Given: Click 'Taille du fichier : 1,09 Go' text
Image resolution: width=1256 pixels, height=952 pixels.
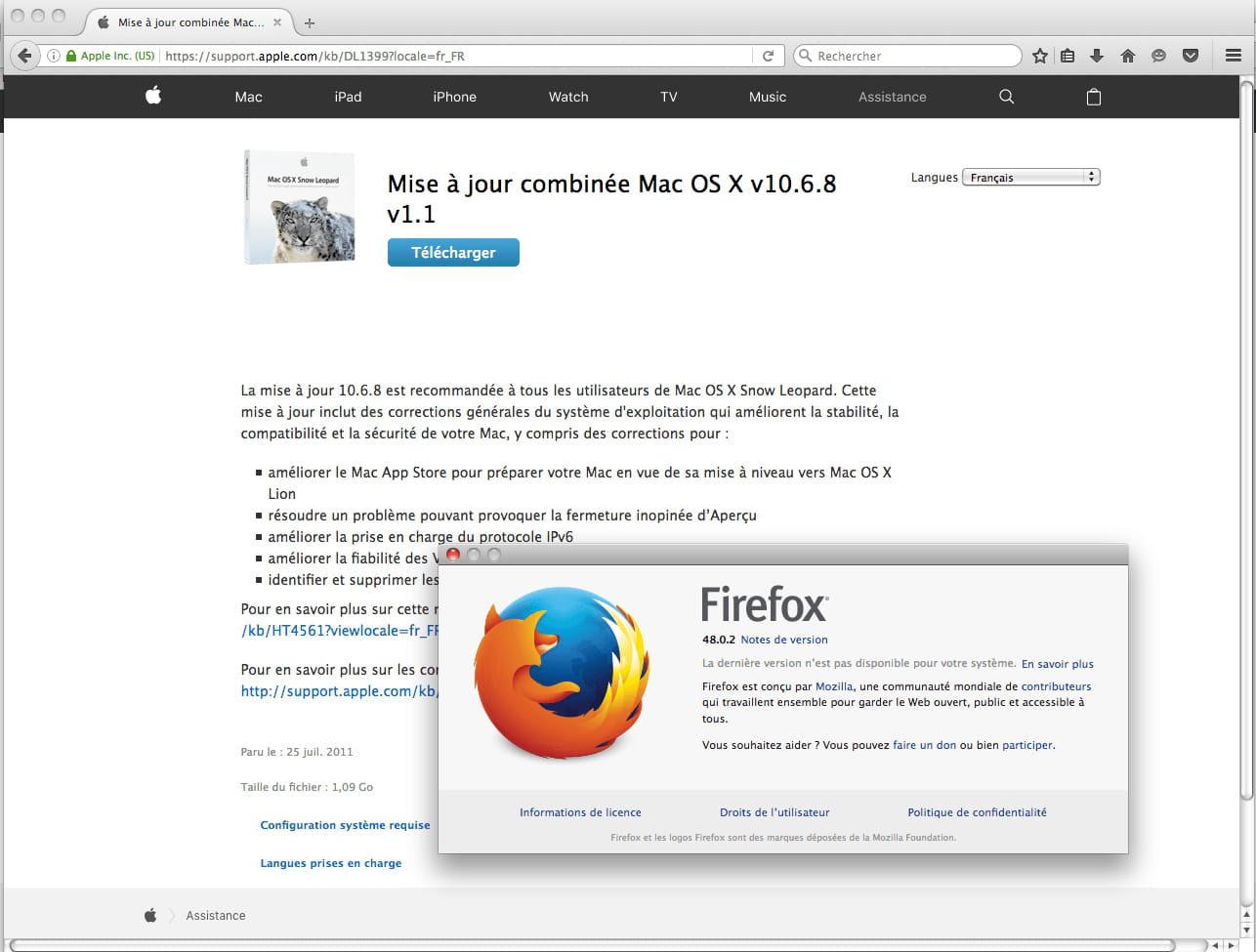Looking at the screenshot, I should pos(307,787).
